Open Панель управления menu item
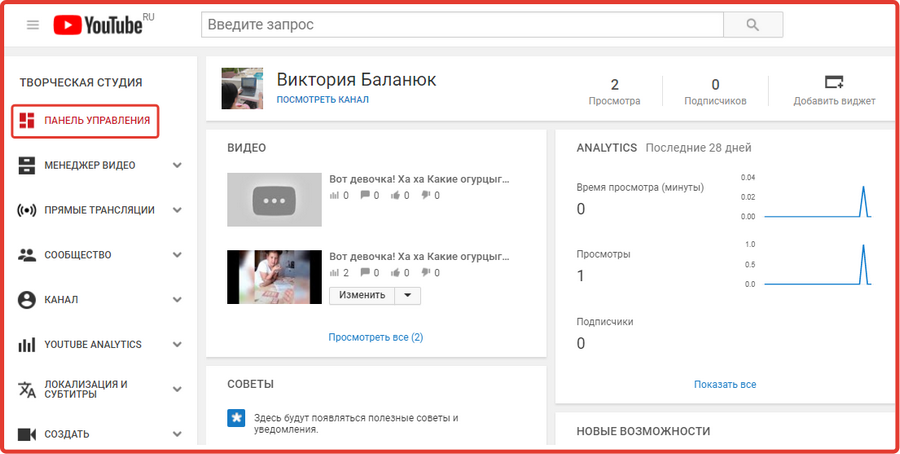900x454 pixels. coord(85,121)
